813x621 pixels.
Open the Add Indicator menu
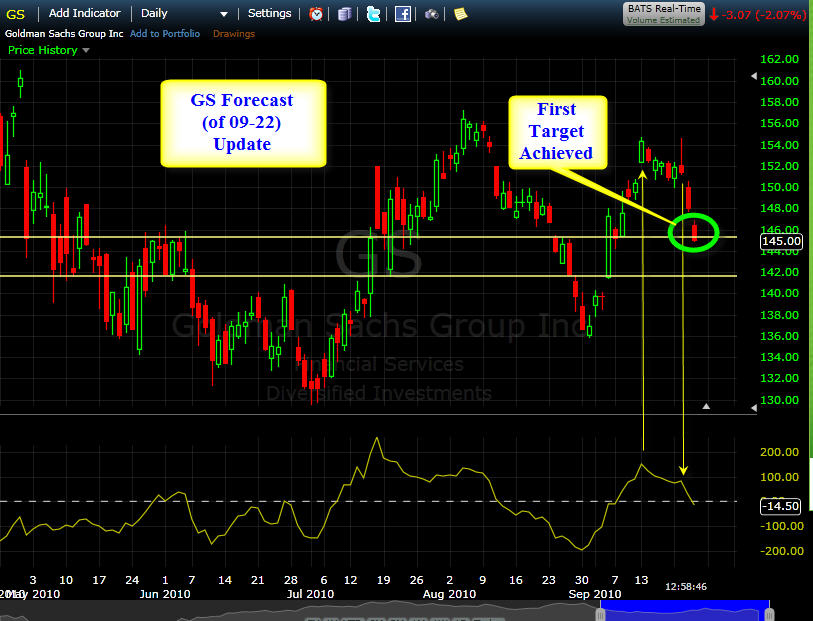(x=85, y=13)
